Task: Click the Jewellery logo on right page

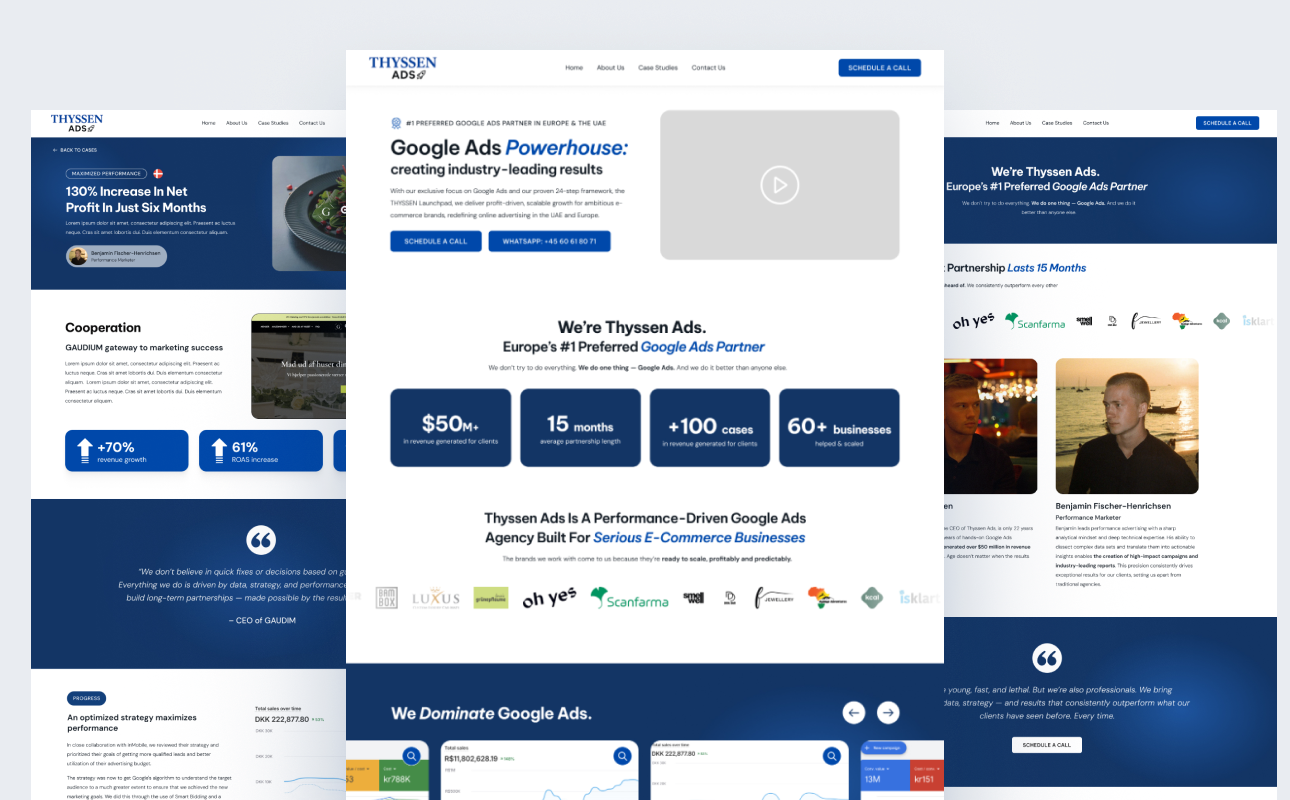Action: click(x=1146, y=321)
